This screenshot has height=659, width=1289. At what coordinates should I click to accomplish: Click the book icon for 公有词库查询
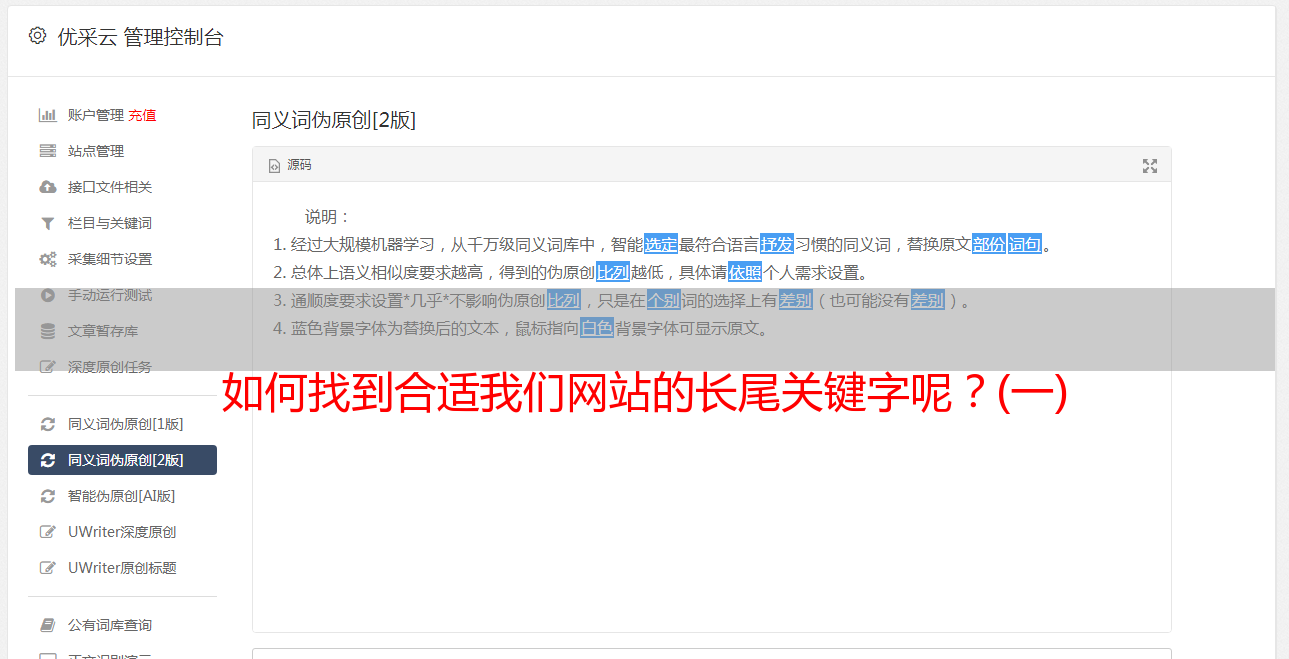(47, 625)
